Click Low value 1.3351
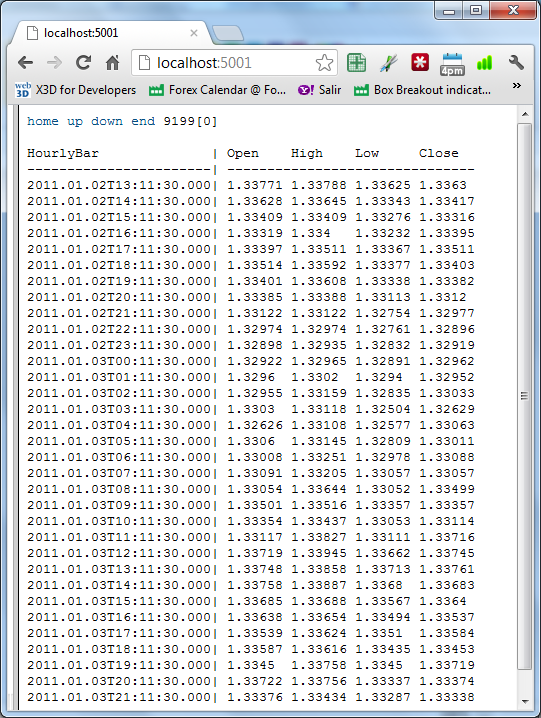Image resolution: width=541 pixels, height=718 pixels. point(379,633)
